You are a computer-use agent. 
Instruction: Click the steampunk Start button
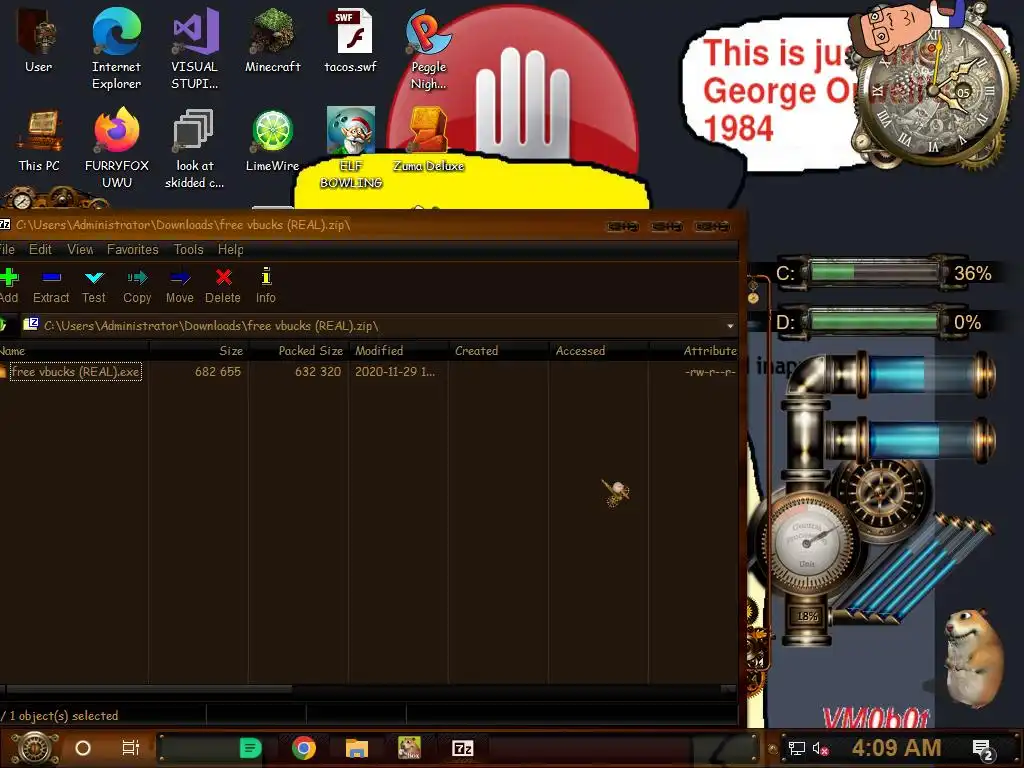[x=34, y=748]
